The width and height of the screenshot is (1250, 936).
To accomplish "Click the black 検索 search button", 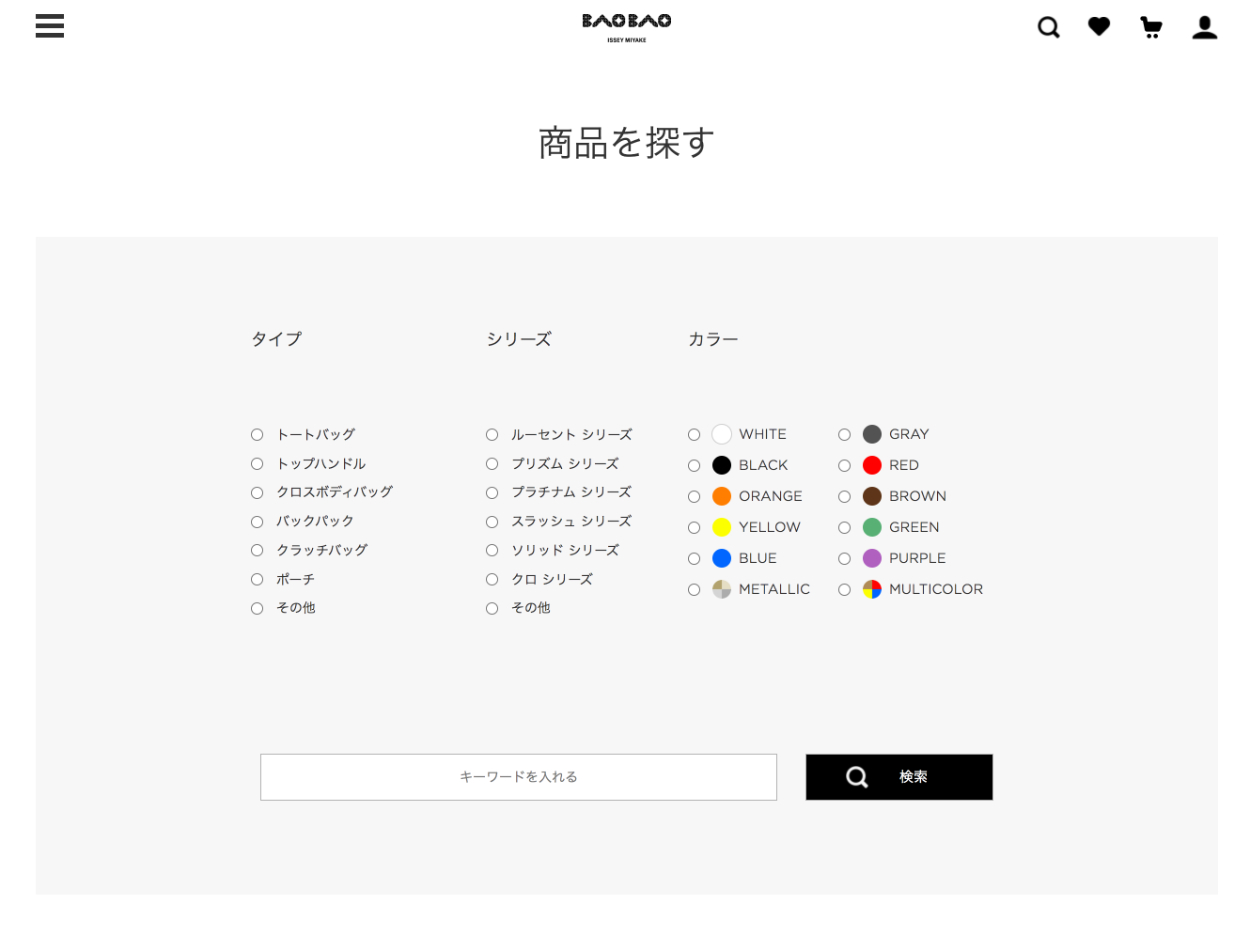I will pos(898,777).
